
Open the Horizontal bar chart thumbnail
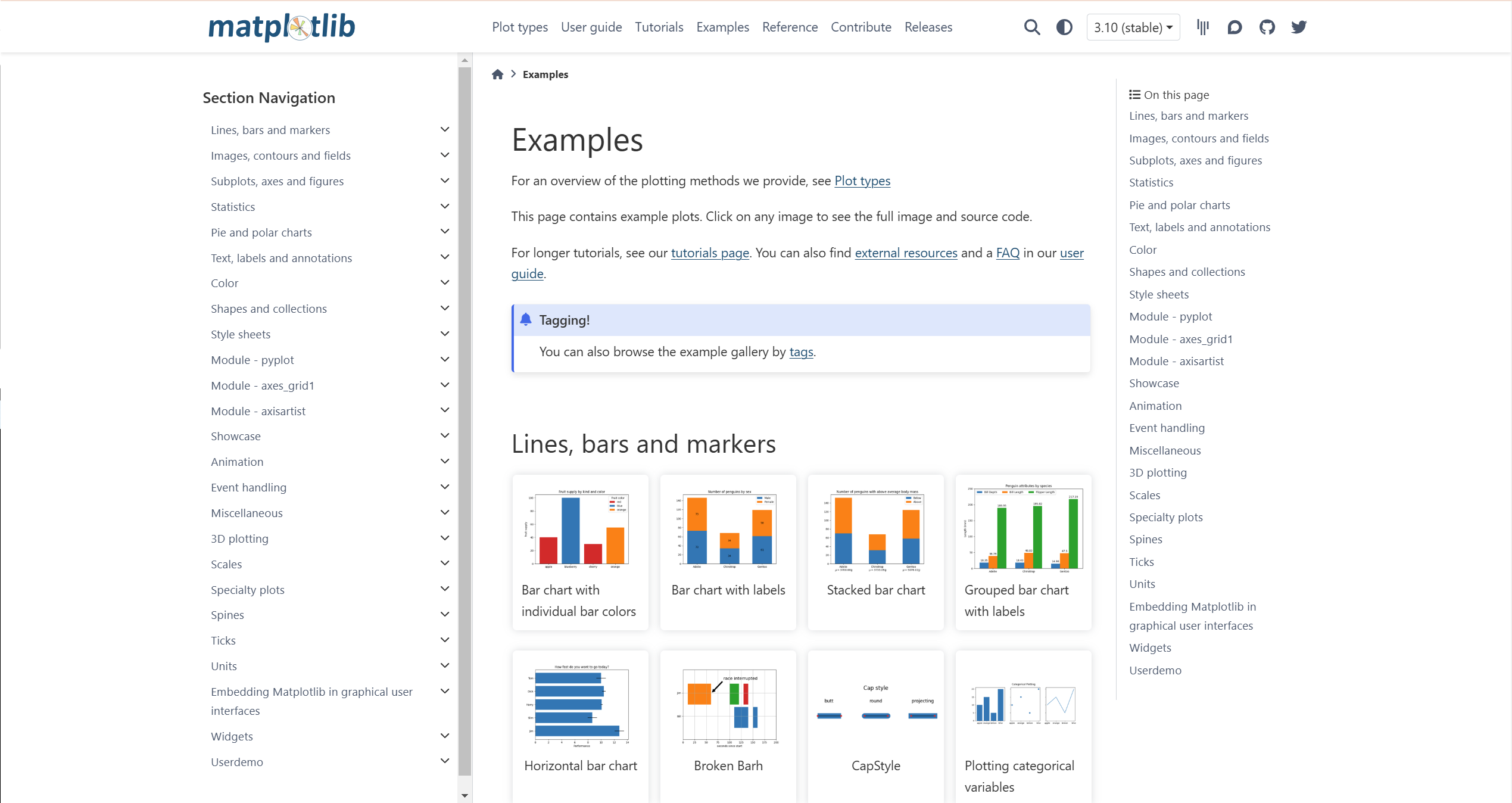tap(580, 727)
